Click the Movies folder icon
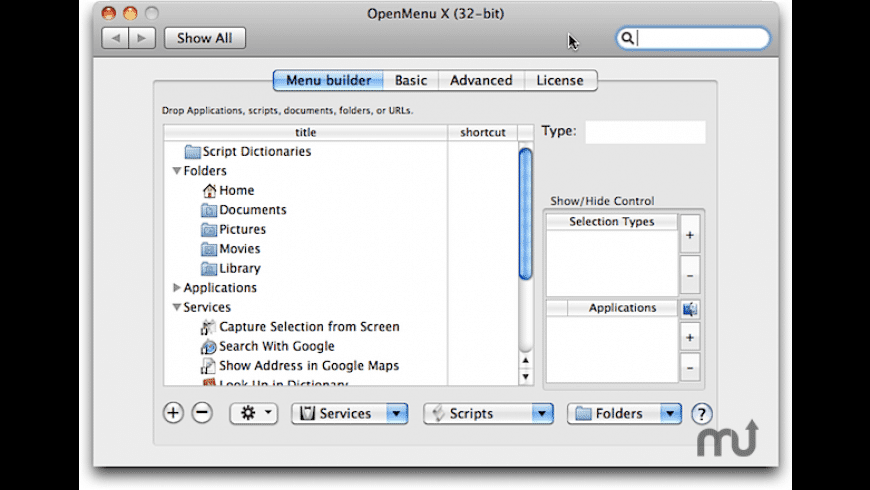 pos(209,249)
